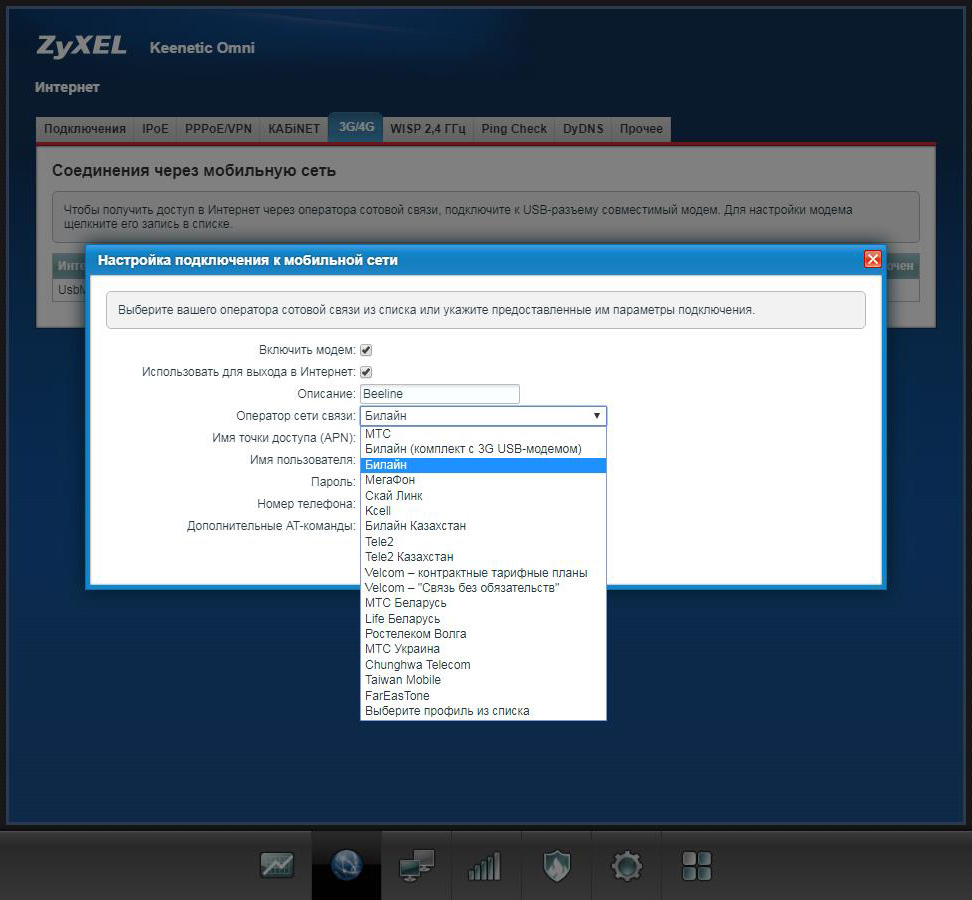Switch to the PPPoE/VPN tab

click(218, 129)
